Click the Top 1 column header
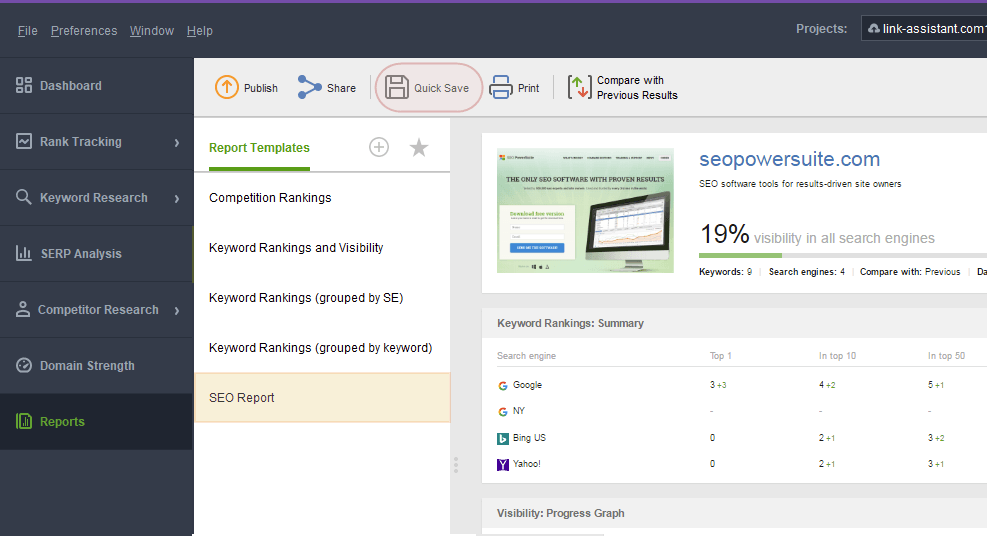987x536 pixels. click(721, 355)
